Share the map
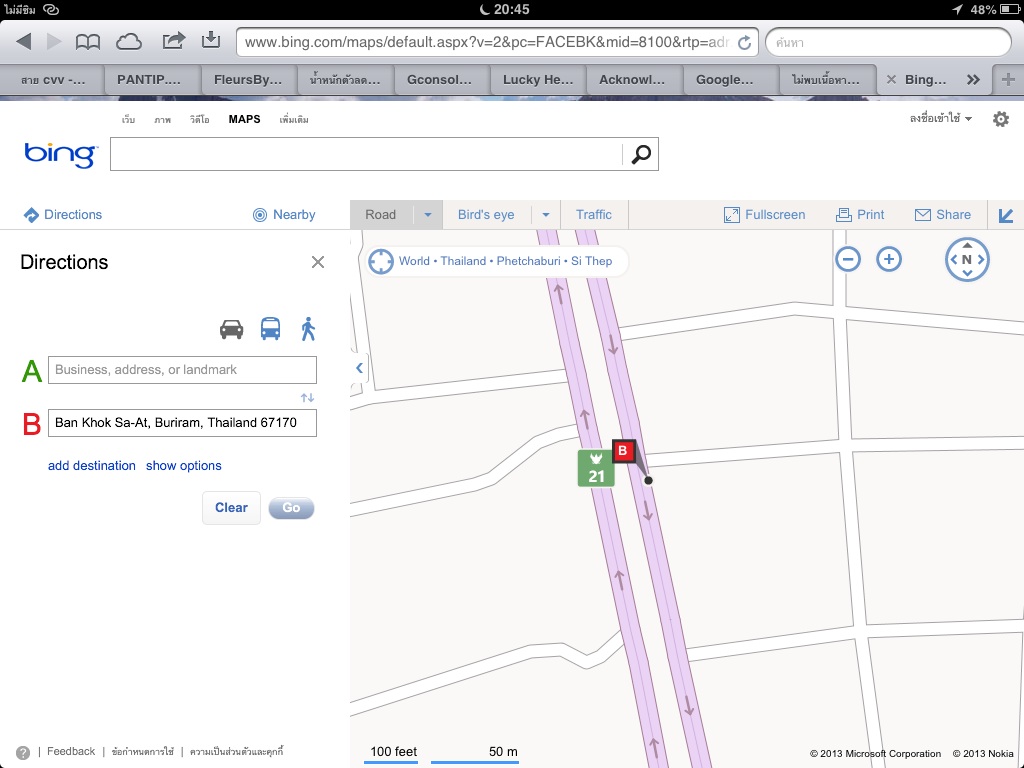This screenshot has width=1024, height=768. point(942,215)
